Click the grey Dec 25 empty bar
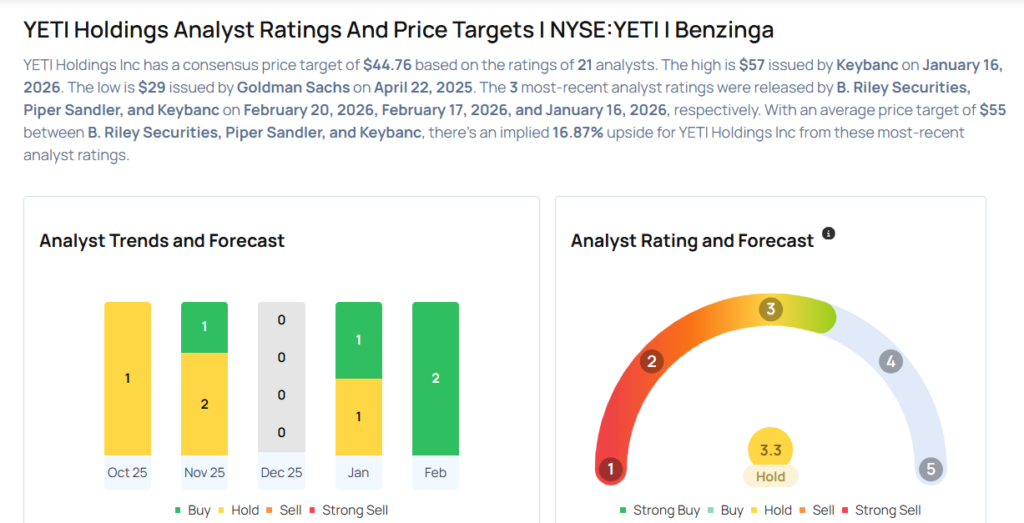The image size is (1024, 523). click(x=281, y=378)
